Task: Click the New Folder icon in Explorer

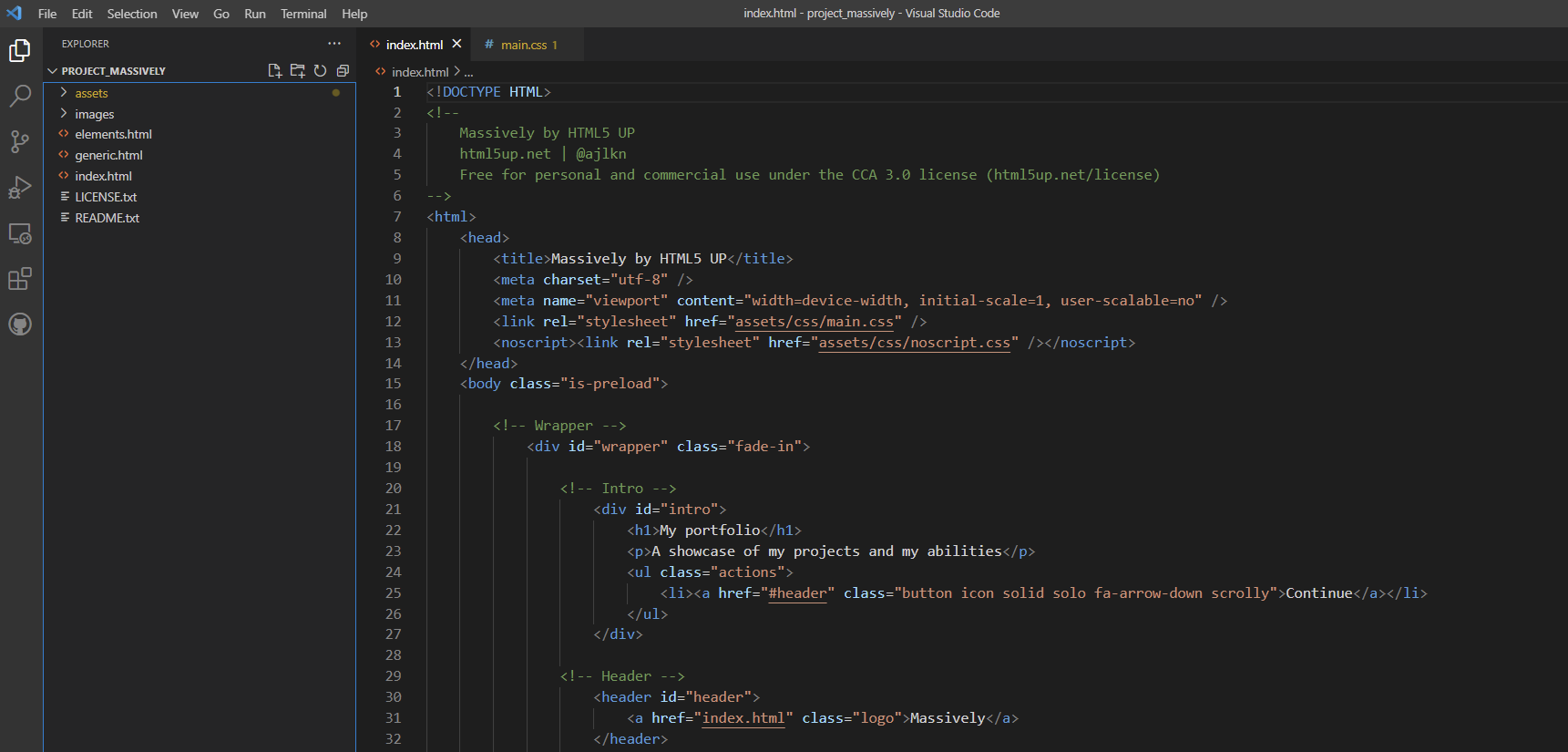Action: 297,71
